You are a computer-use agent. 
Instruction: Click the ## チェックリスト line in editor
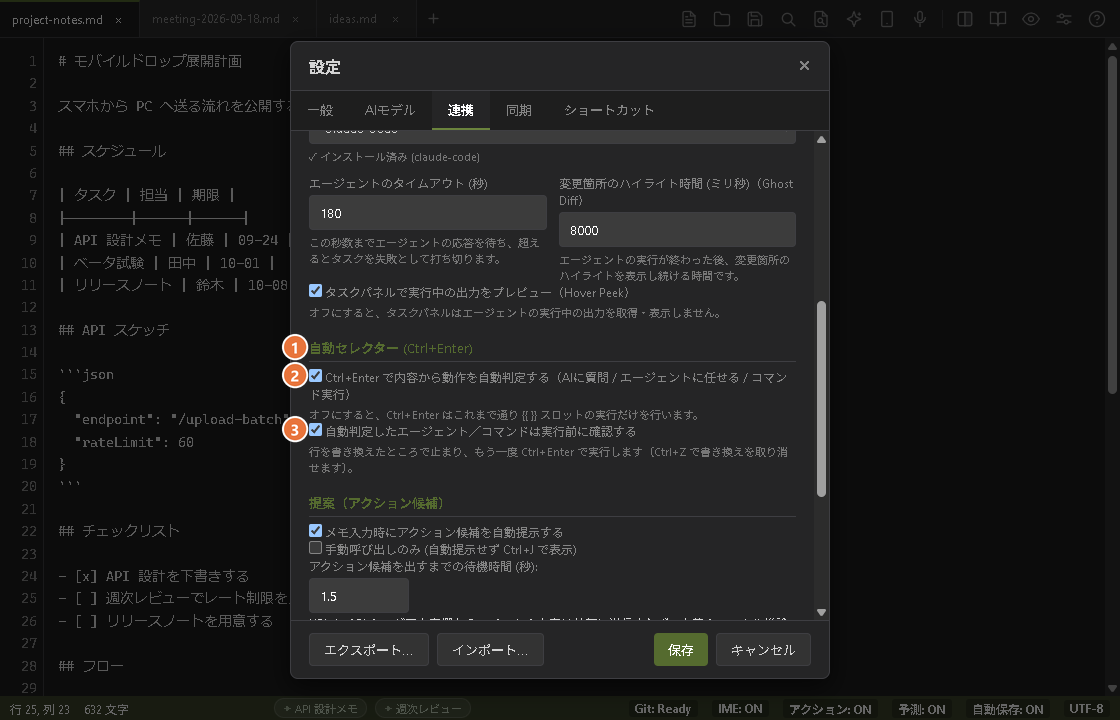[119, 531]
